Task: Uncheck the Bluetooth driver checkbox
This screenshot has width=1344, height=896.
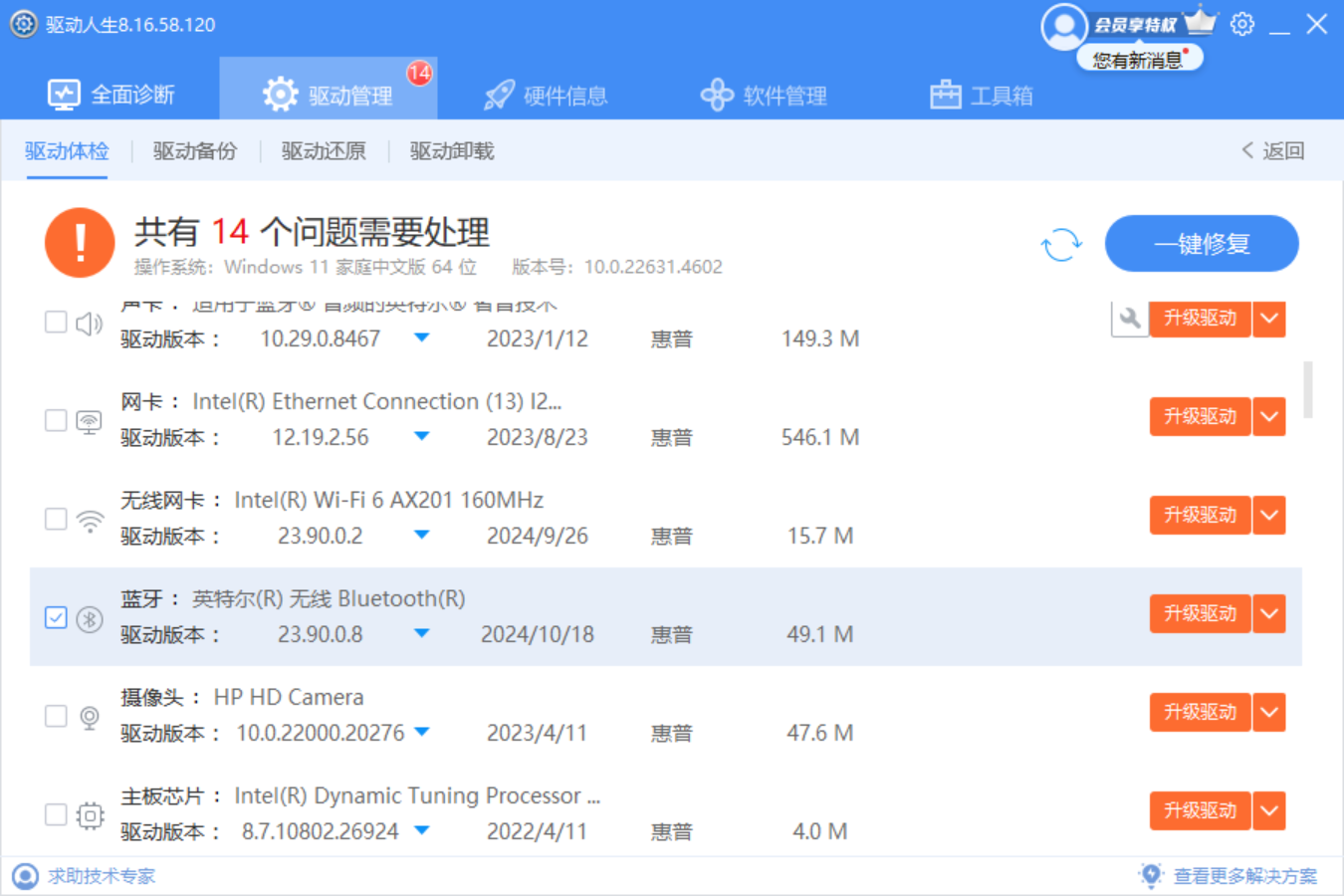Action: (56, 617)
